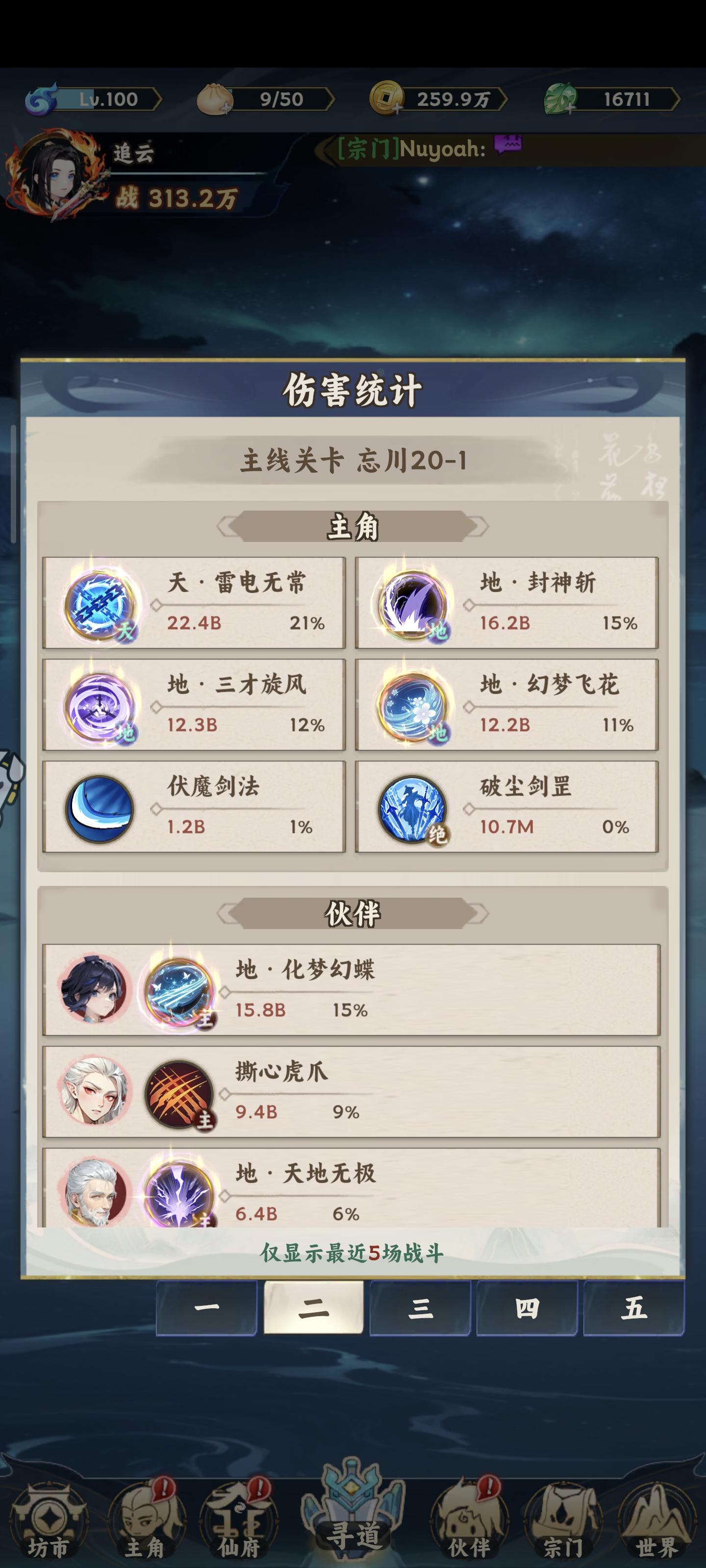The width and height of the screenshot is (706, 1568).
Task: Switch to battle record tab 三
Action: point(420,1307)
